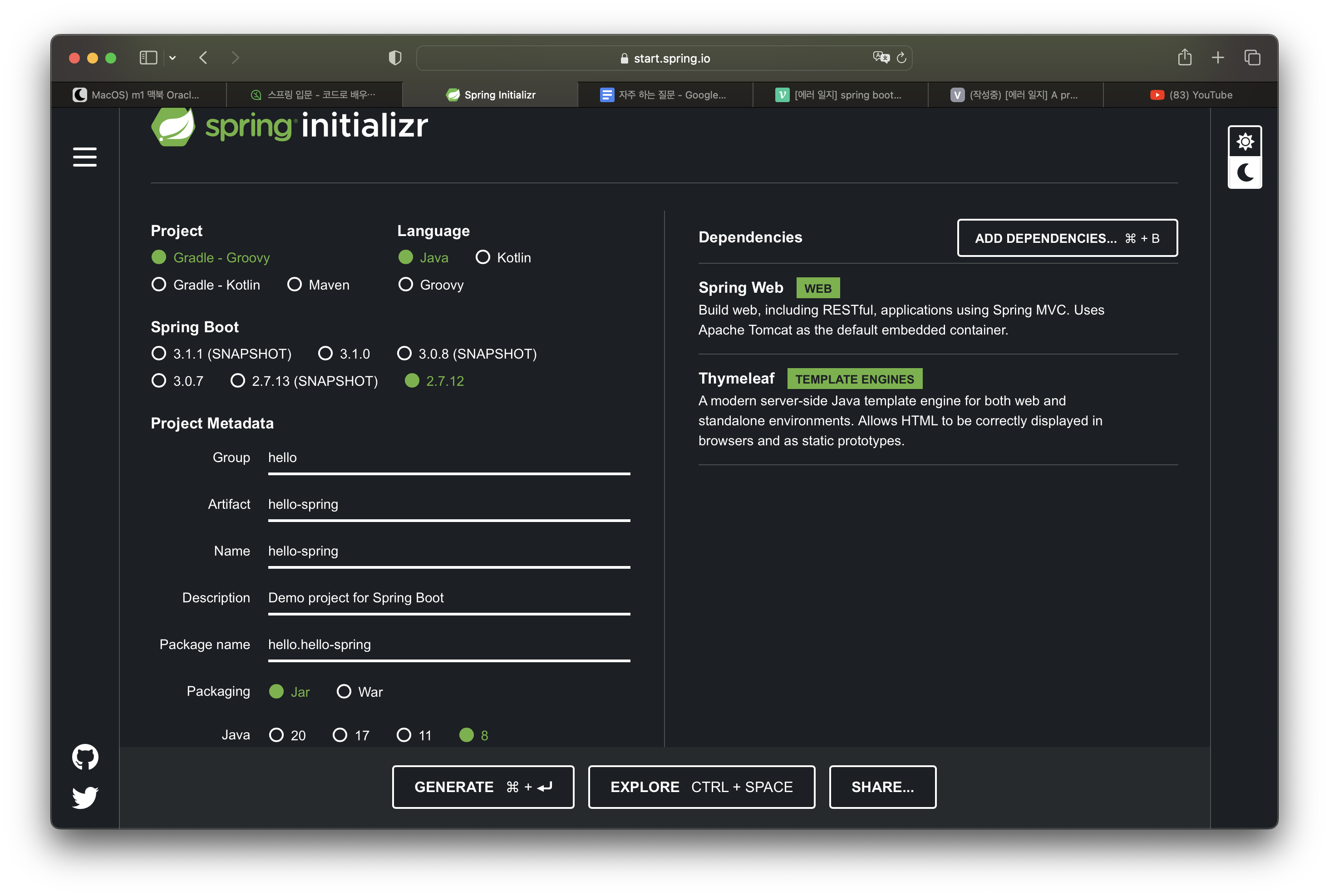This screenshot has height=896, width=1329.
Task: Select Java language
Action: (x=423, y=258)
